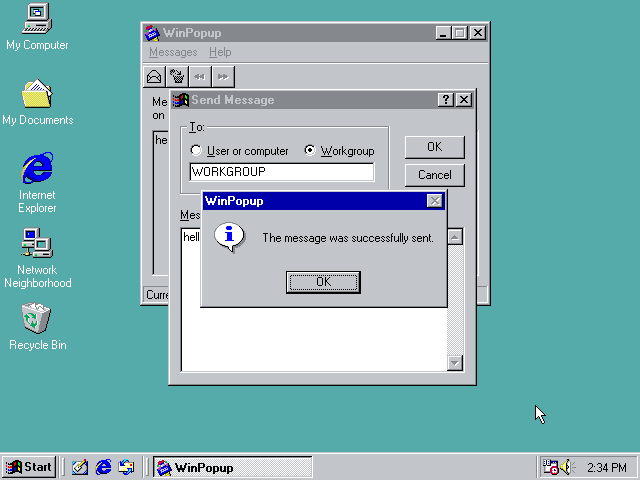
Task: Click the WinPopup title bar app icon
Action: coord(152,33)
